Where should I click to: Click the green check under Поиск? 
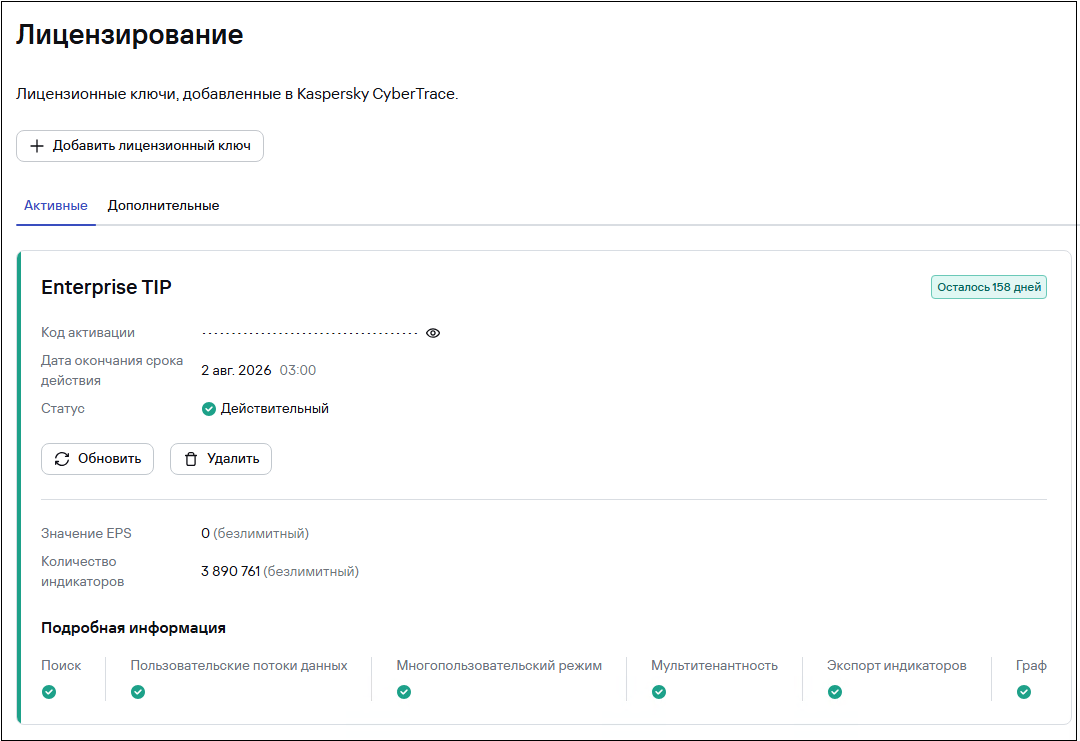point(49,692)
